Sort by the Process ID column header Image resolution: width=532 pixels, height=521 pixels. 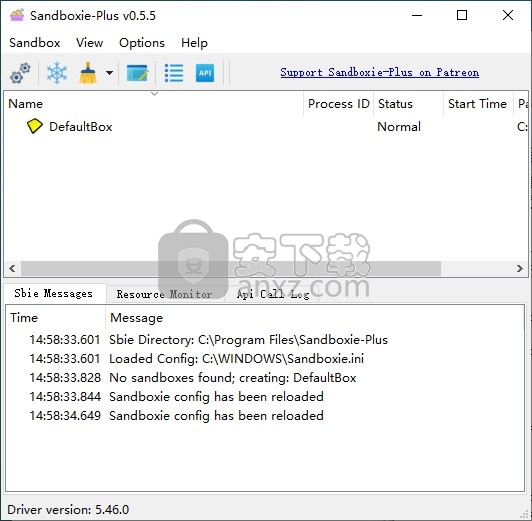coord(339,104)
